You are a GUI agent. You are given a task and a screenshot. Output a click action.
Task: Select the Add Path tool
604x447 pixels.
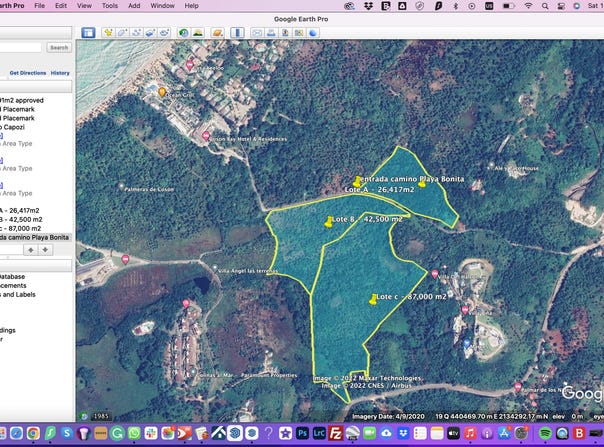pos(136,33)
